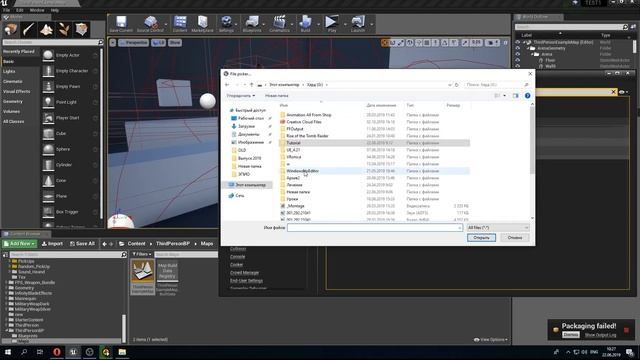The width and height of the screenshot is (640, 360).
Task: Click the help icon in File picker
Action: (527, 96)
